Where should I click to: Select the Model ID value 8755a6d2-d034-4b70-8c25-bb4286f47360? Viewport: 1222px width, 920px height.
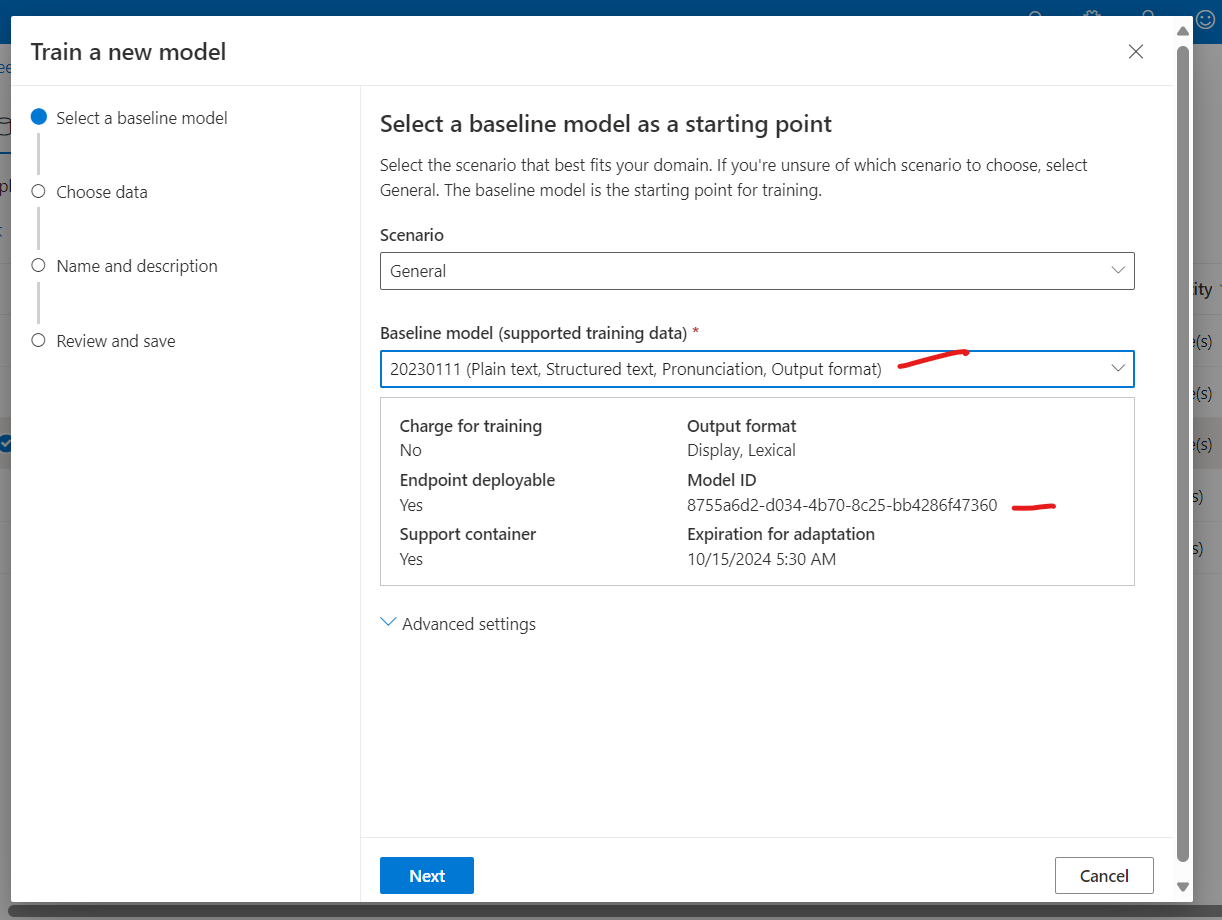coord(842,505)
